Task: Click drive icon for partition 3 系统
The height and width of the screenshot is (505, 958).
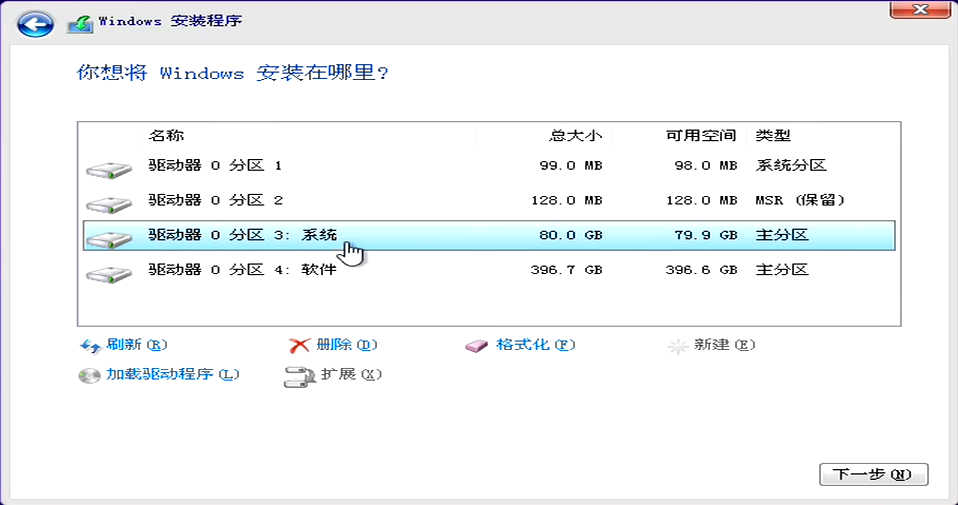Action: coord(108,240)
